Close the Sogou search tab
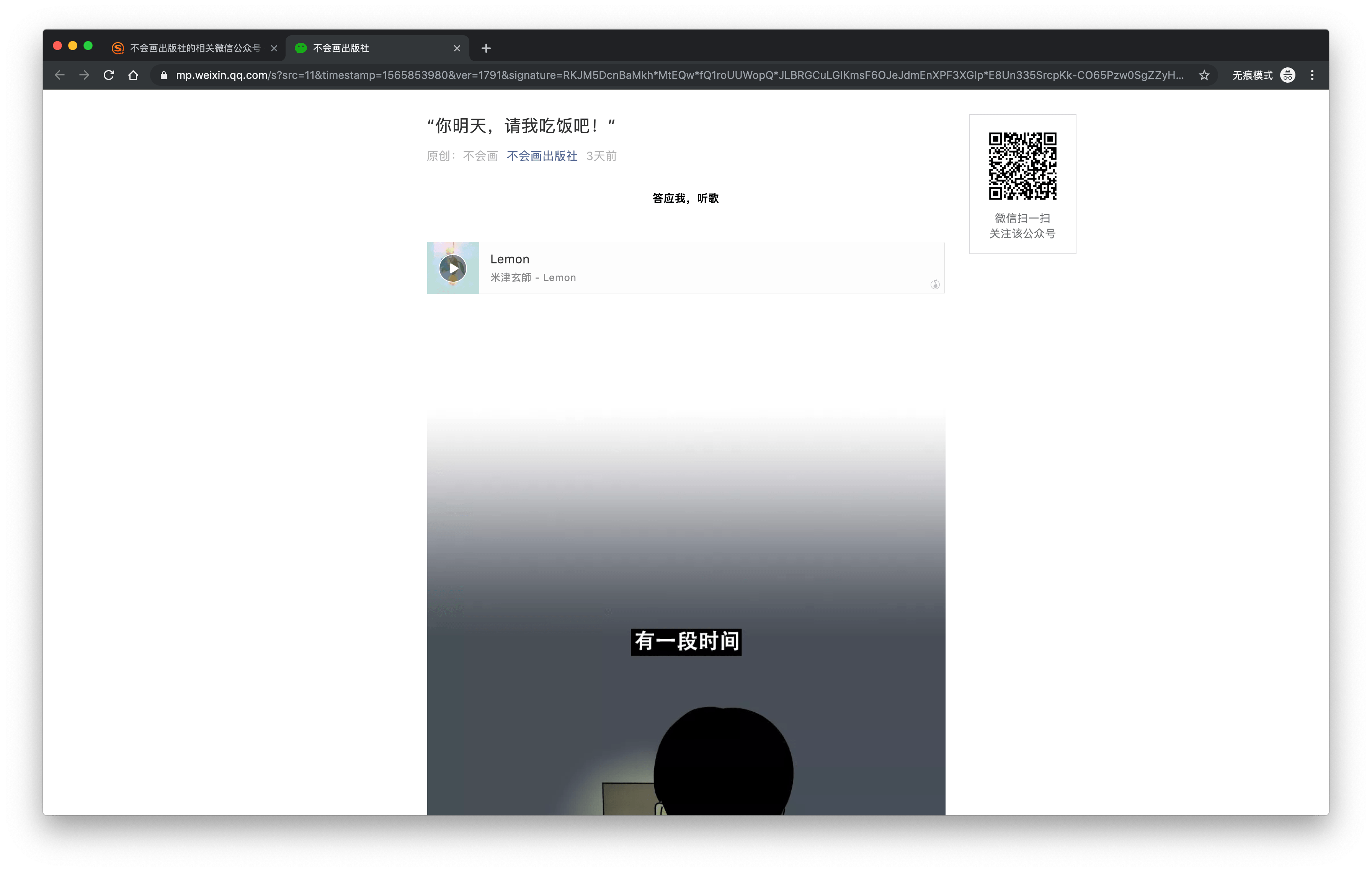The width and height of the screenshot is (1372, 872). 274,48
